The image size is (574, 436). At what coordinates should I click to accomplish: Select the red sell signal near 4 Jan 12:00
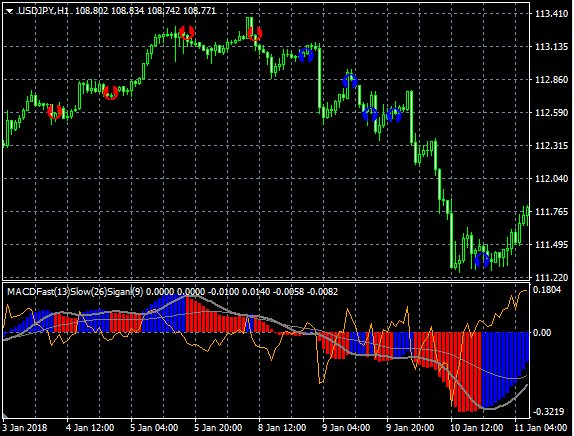pyautogui.click(x=111, y=92)
